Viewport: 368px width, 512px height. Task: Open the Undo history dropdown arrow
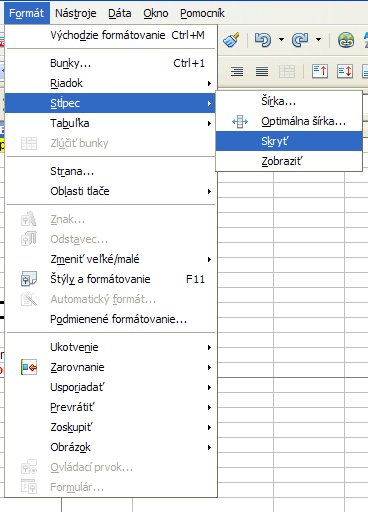(281, 40)
